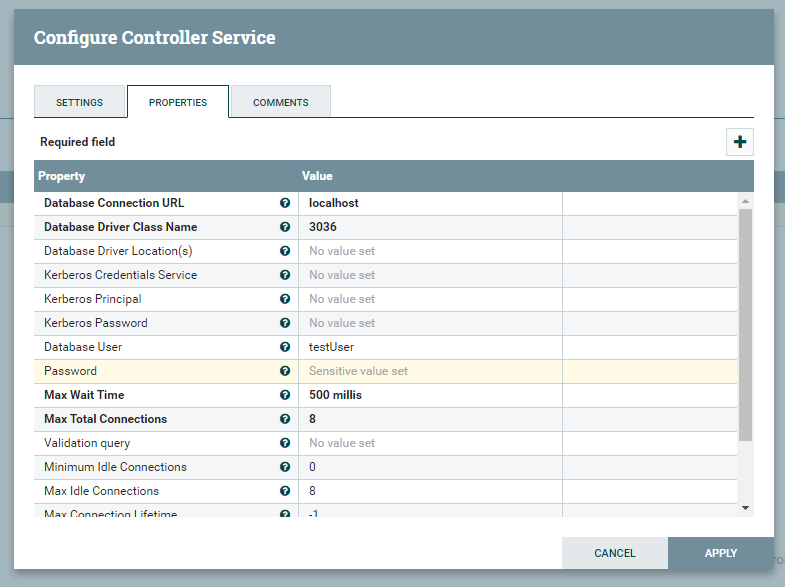Select 'Database Driver Class Name' property name
This screenshot has height=587, width=785.
121,227
